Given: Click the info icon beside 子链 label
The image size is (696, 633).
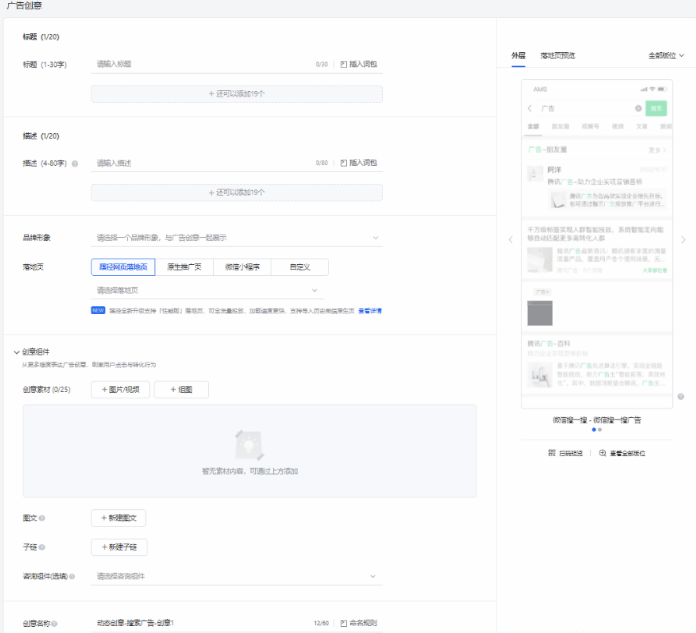Looking at the screenshot, I should [x=42, y=547].
